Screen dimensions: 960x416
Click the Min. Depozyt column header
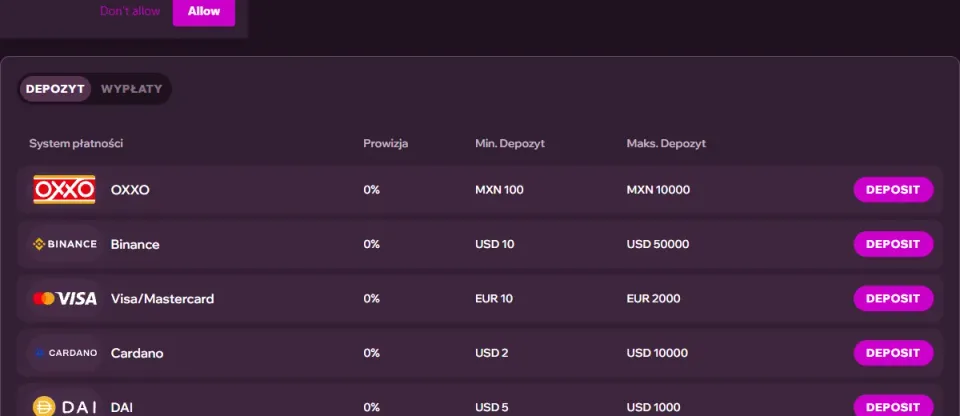pos(510,143)
